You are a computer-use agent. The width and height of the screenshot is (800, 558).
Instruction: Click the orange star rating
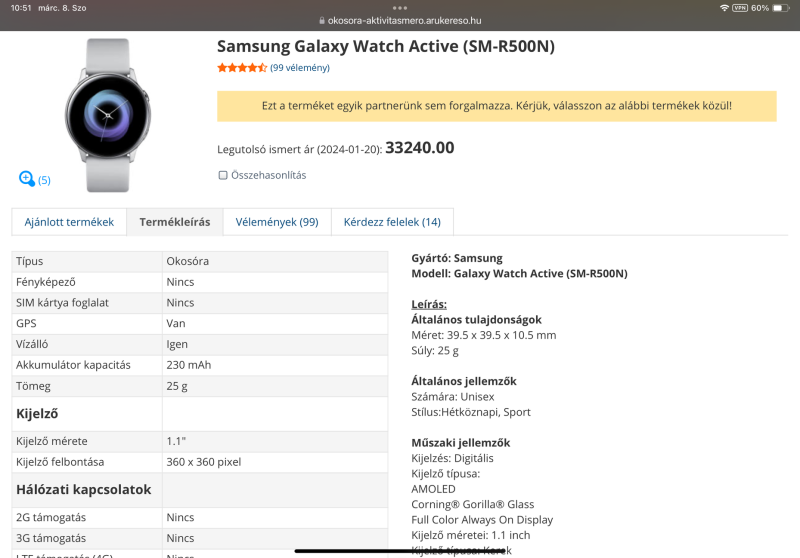(242, 68)
